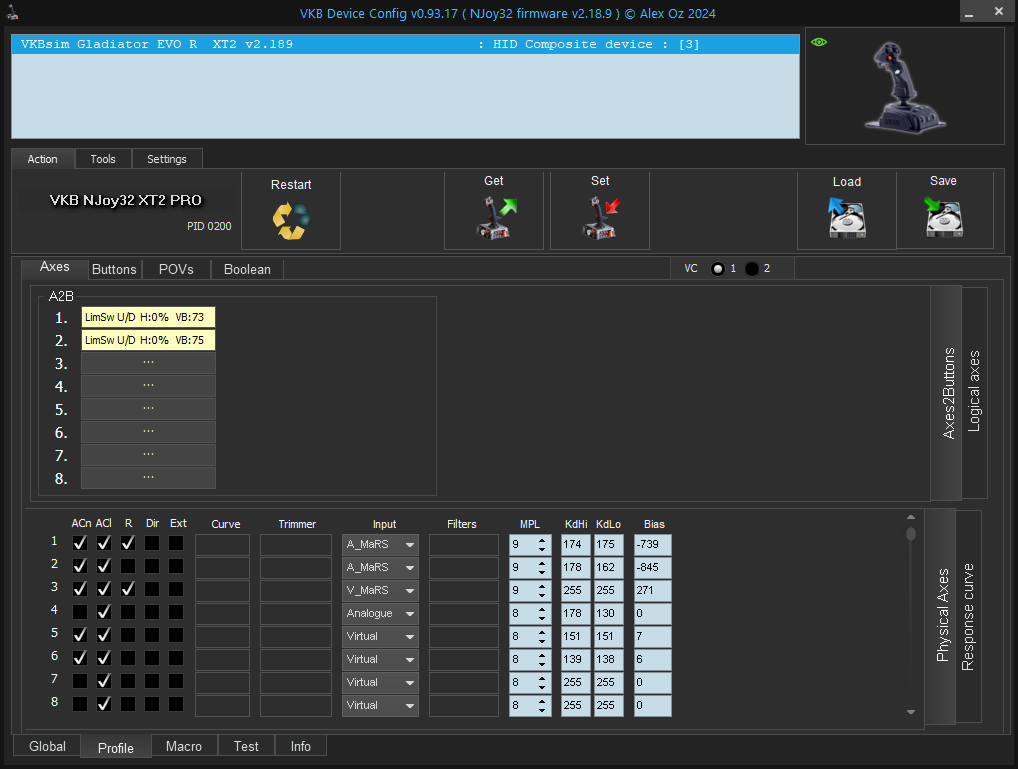This screenshot has height=769, width=1018.
Task: Click the Restart recycle icon
Action: click(x=291, y=221)
